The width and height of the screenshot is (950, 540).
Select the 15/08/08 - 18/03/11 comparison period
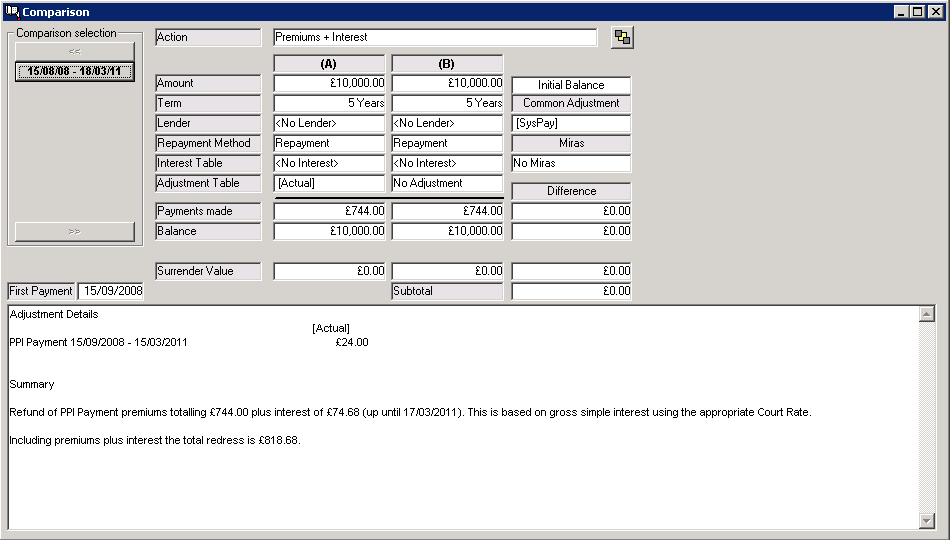(75, 71)
